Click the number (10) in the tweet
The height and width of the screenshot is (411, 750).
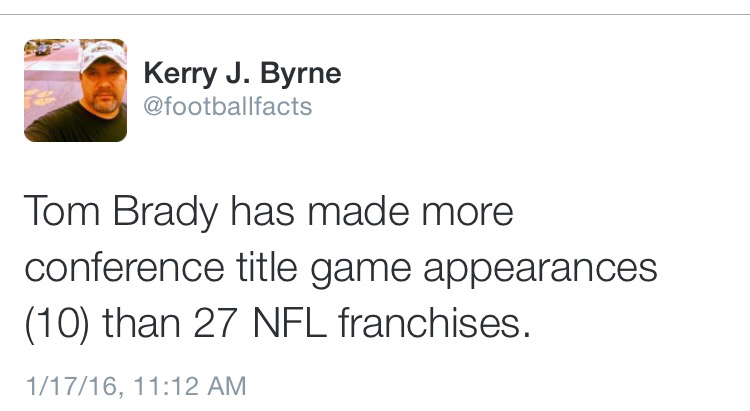(x=57, y=324)
